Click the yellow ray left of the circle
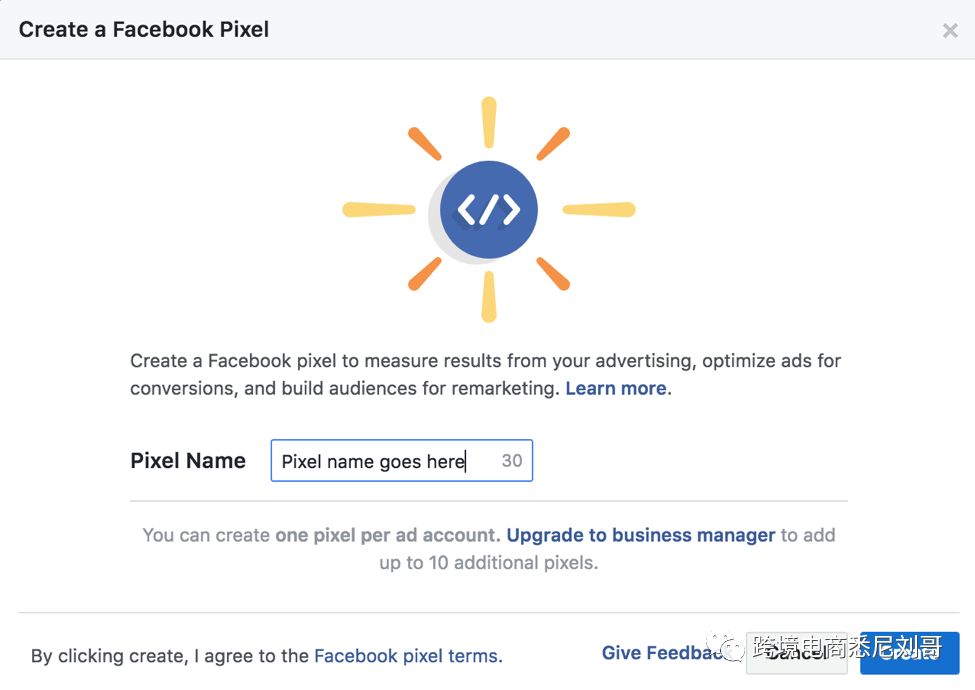Screen dimensions: 975x690 tap(378, 208)
